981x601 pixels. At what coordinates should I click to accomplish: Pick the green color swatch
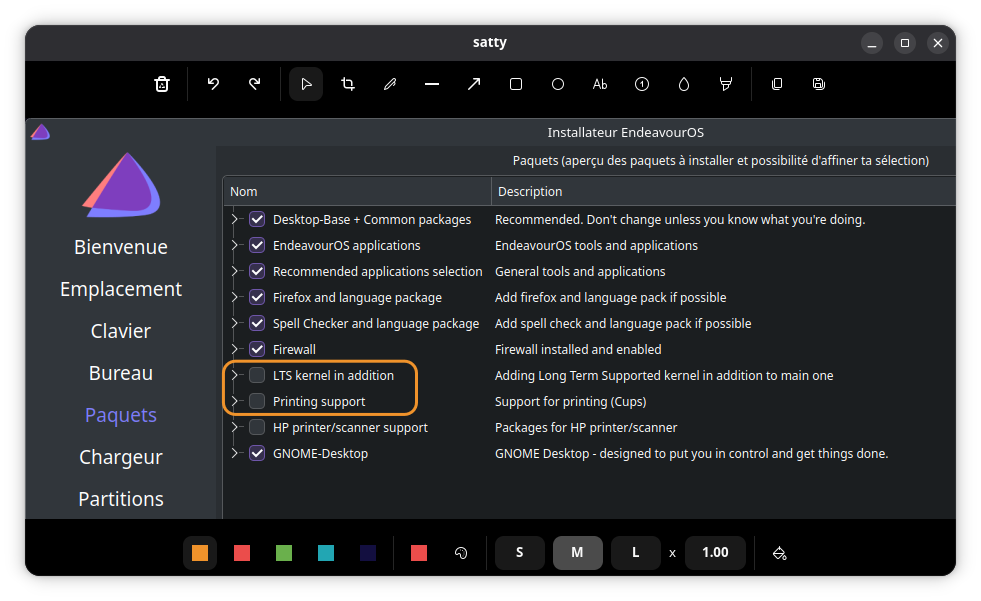click(284, 553)
